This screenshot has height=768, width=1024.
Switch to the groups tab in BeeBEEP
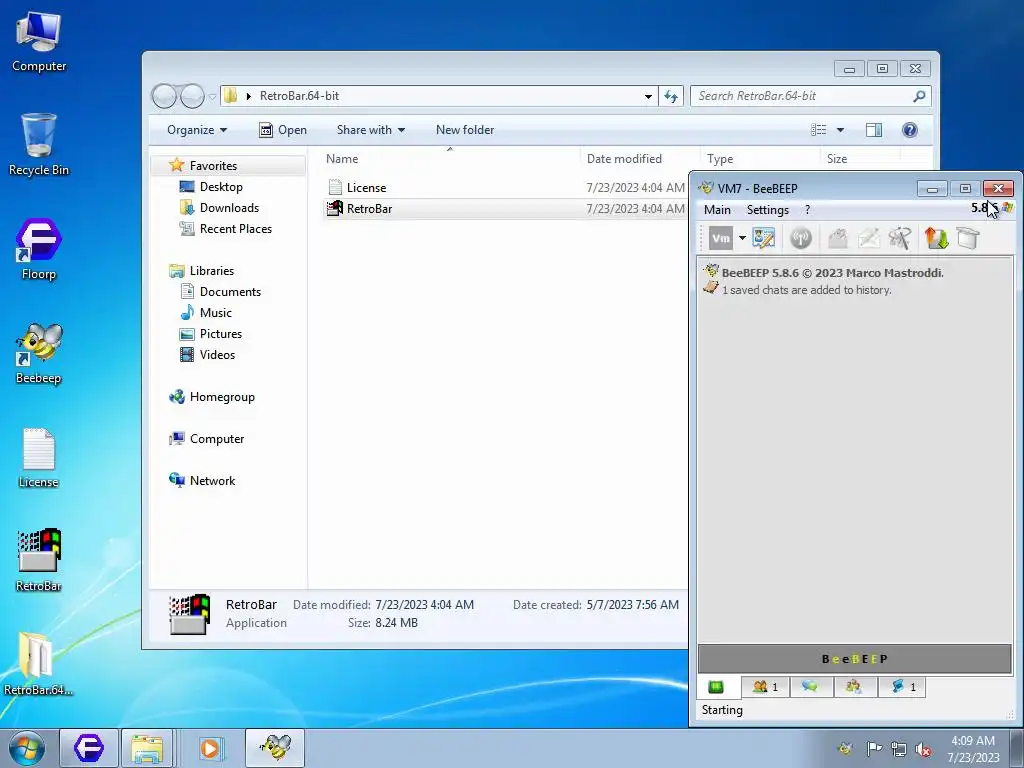854,686
